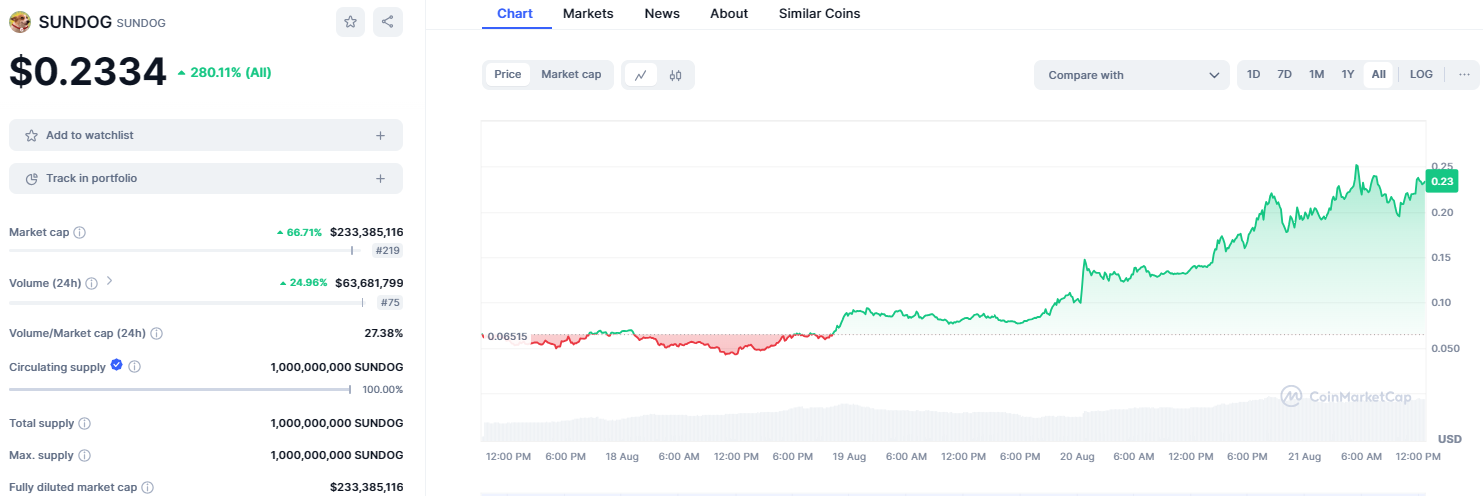Select the 7D time range button
Image resolution: width=1483 pixels, height=496 pixels.
1285,75
